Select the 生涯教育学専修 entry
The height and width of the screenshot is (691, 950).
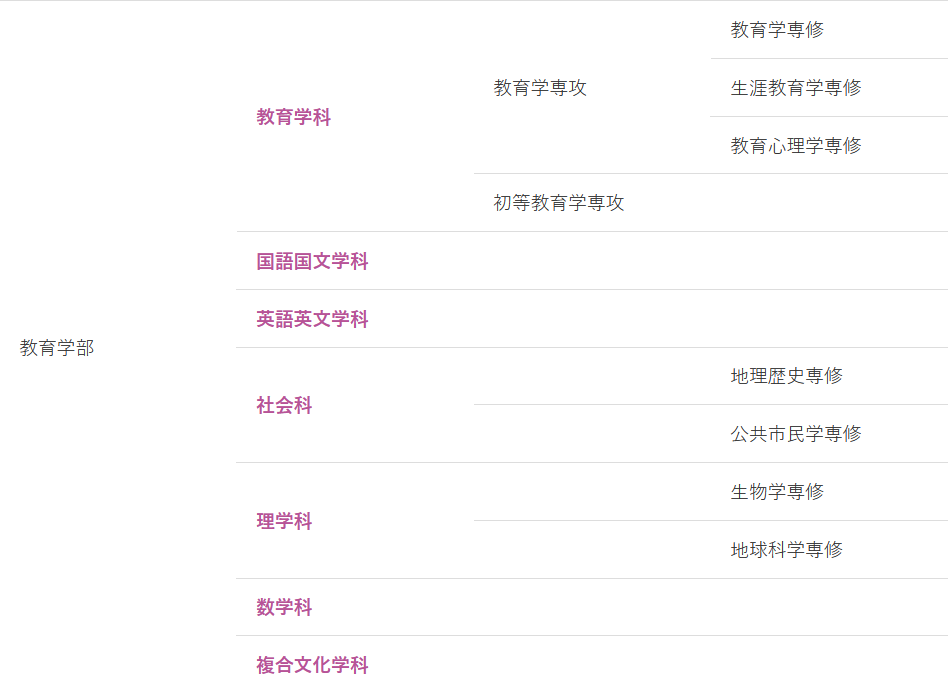795,88
